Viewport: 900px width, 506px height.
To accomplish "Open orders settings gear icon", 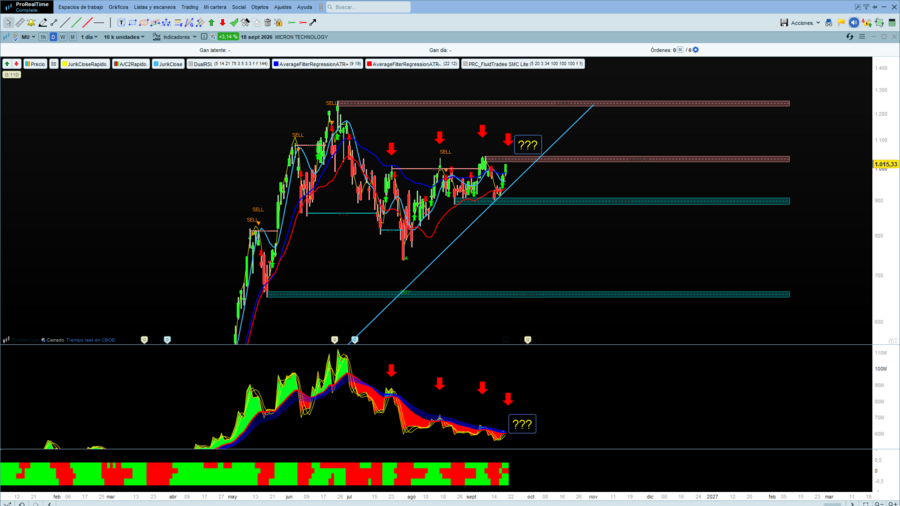I will tap(696, 50).
